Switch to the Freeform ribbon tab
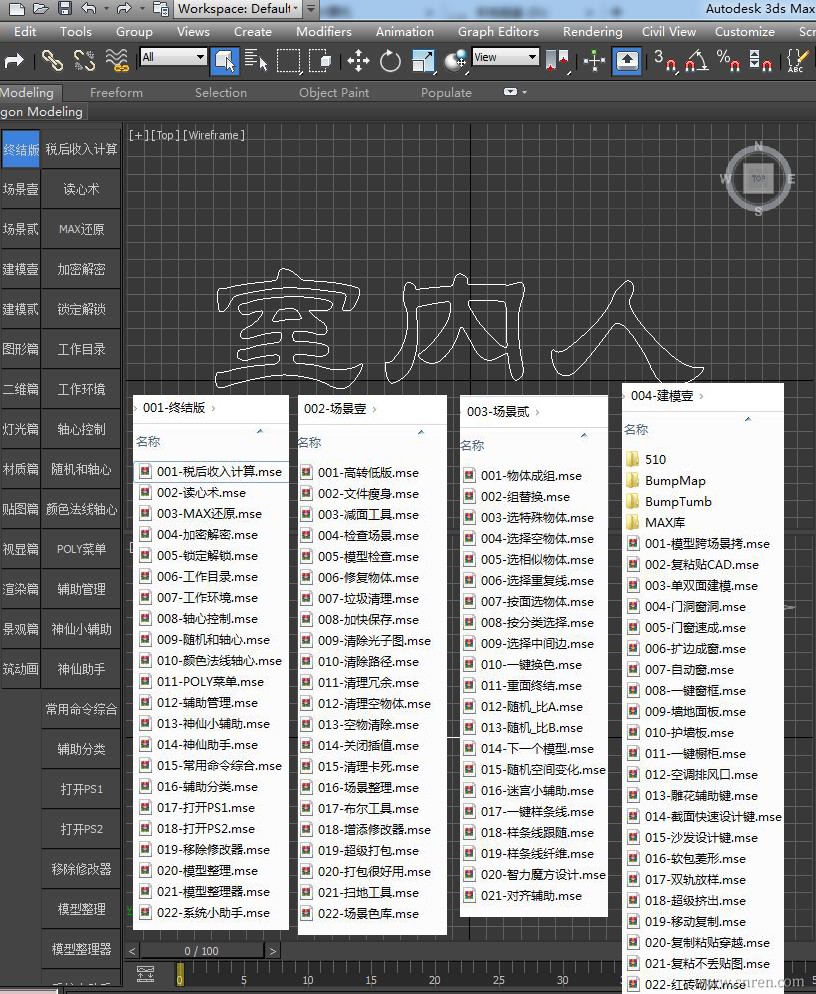816x994 pixels. (x=116, y=93)
